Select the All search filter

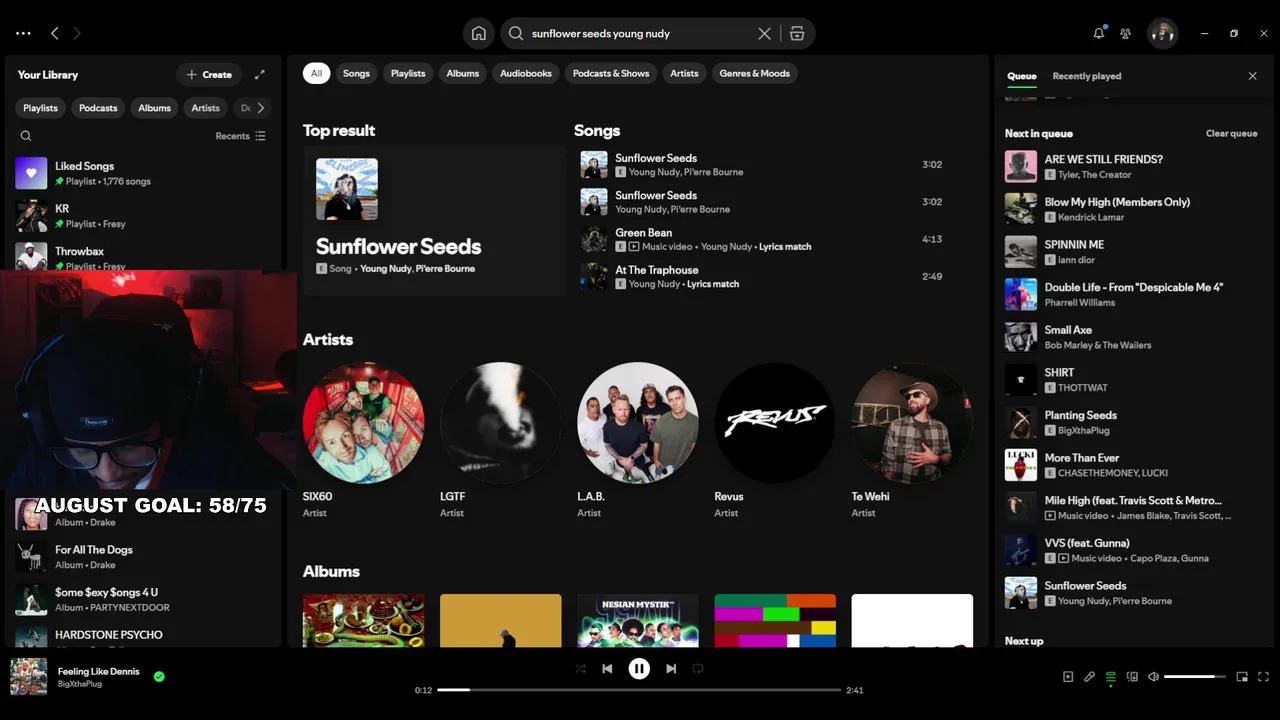(316, 73)
